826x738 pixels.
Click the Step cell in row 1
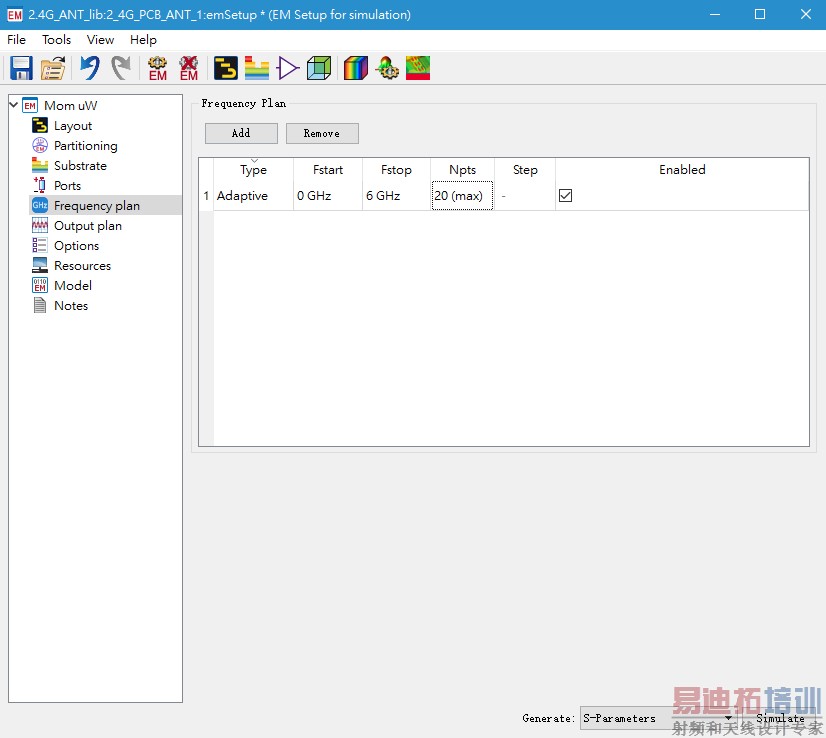tap(525, 195)
